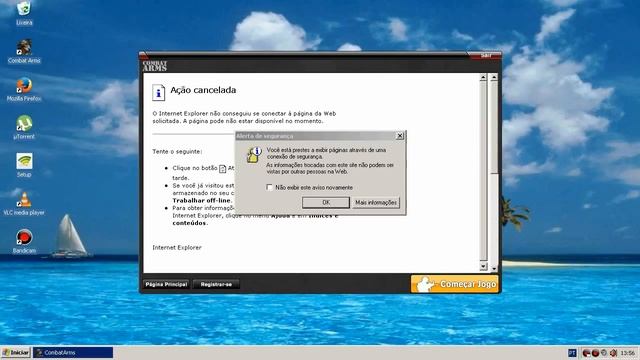Click the outer scrollbar down arrow

[x=494, y=269]
